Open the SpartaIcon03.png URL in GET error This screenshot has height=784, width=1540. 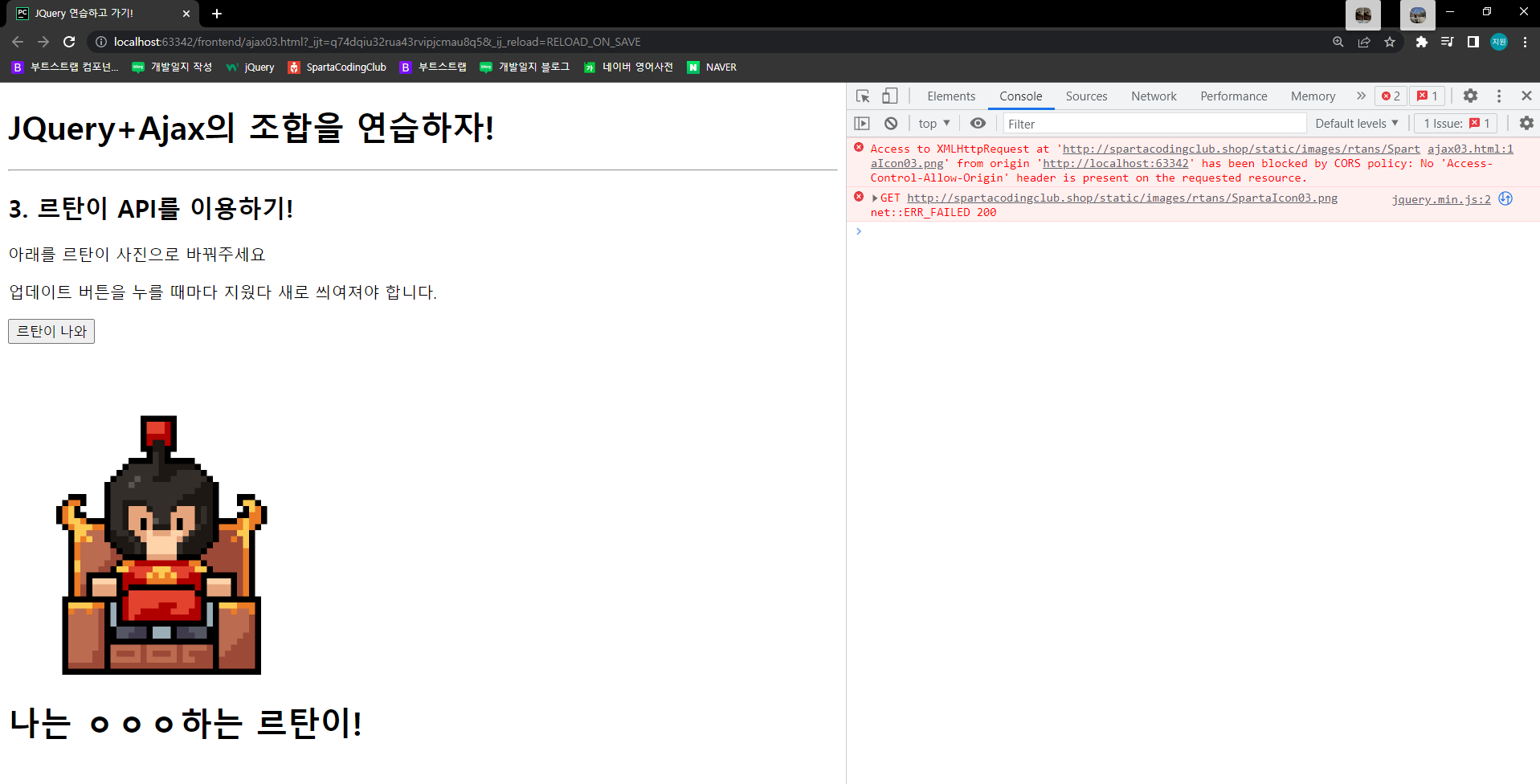coord(1122,198)
